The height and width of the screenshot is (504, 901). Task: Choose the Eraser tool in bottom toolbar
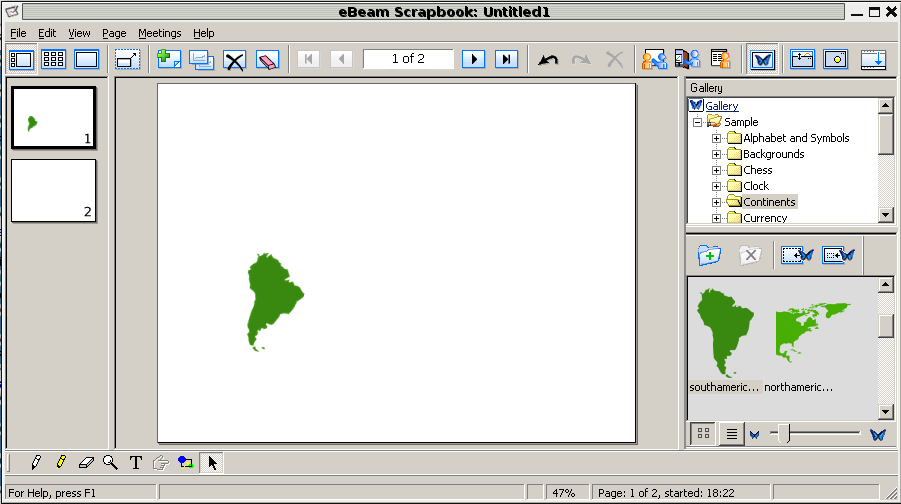[x=85, y=462]
